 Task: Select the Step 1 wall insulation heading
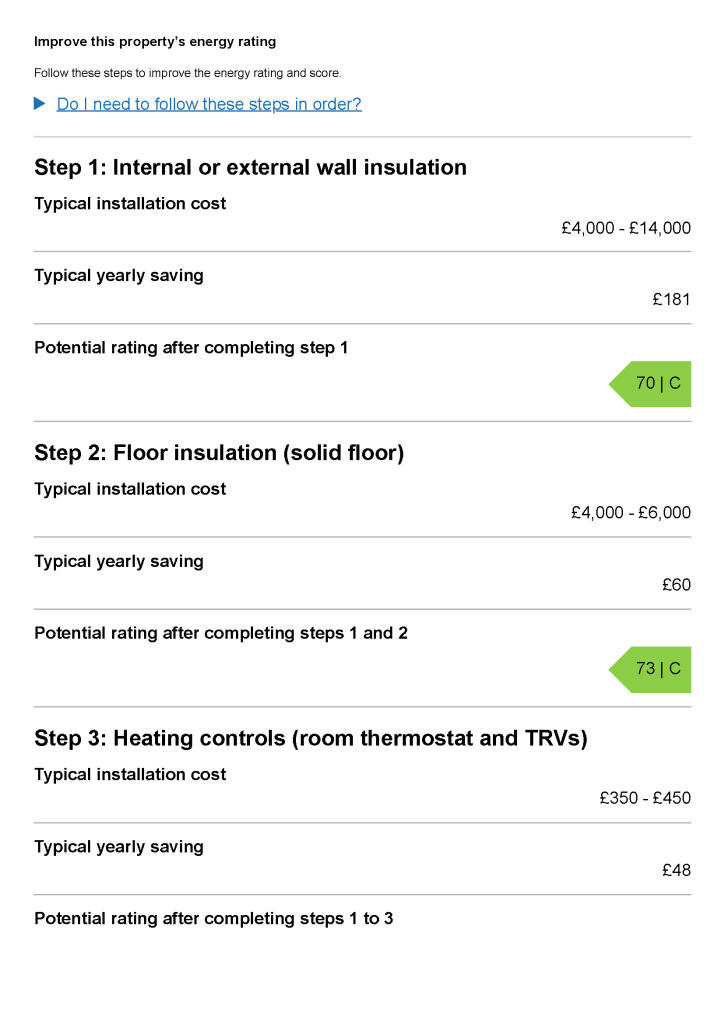[x=250, y=167]
